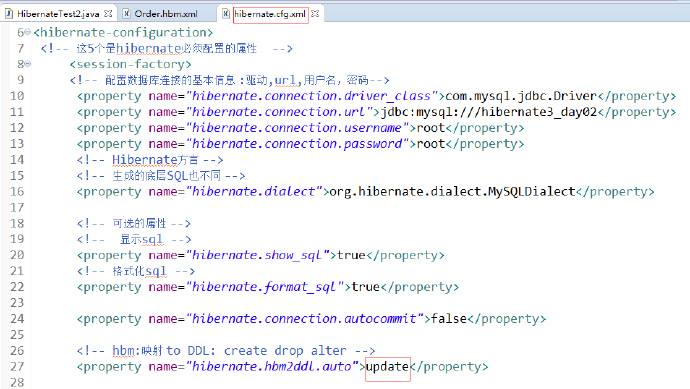Click org.hibernate.dialect.MySQLDialect text
The height and width of the screenshot is (389, 690).
pos(452,191)
